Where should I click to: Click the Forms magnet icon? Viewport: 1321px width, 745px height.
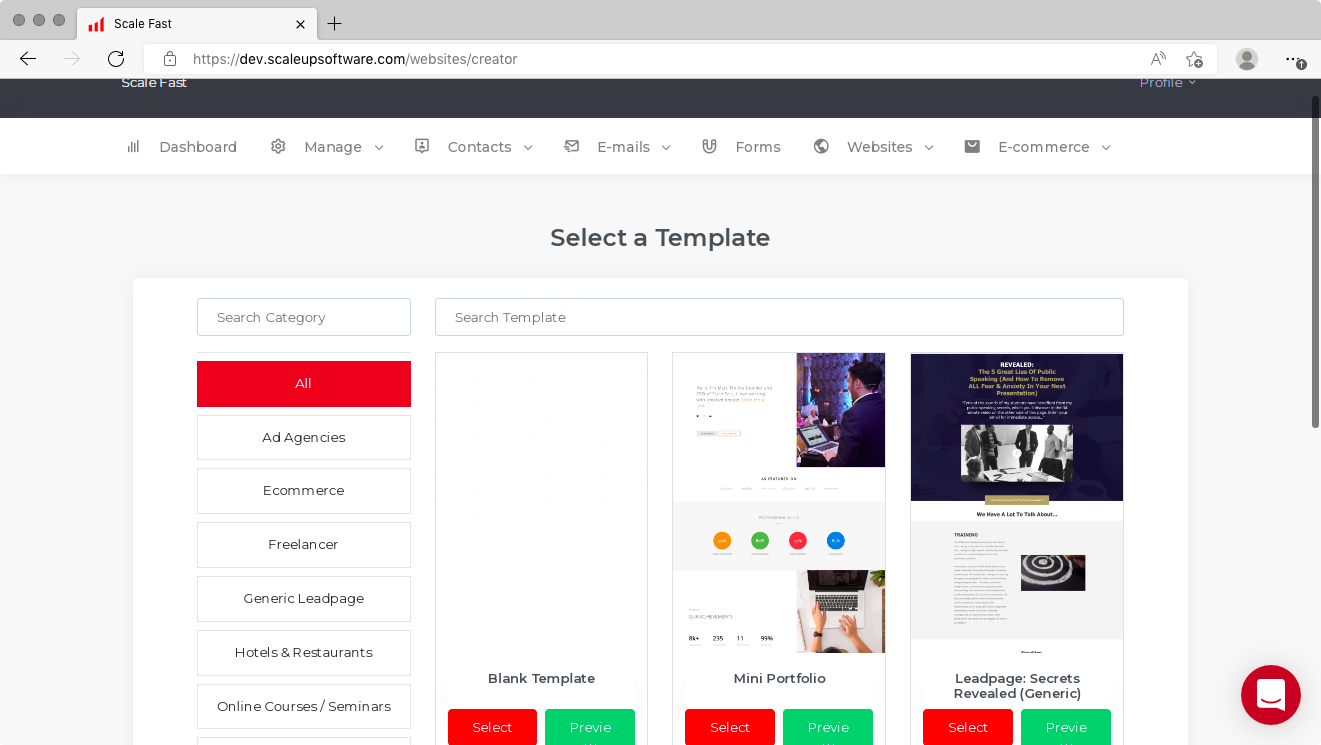coord(710,146)
